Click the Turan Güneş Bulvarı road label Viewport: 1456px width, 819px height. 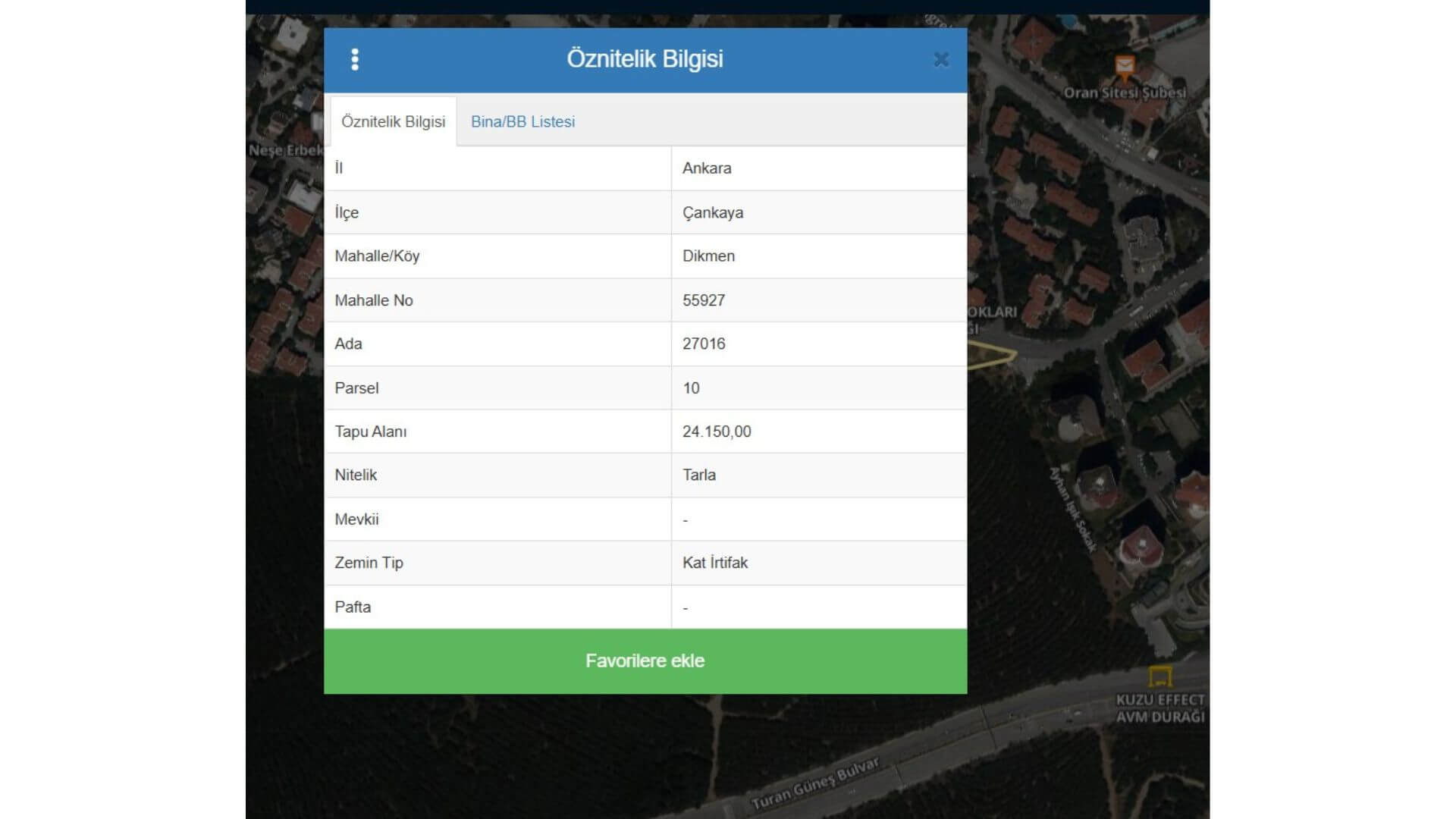pyautogui.click(x=815, y=783)
